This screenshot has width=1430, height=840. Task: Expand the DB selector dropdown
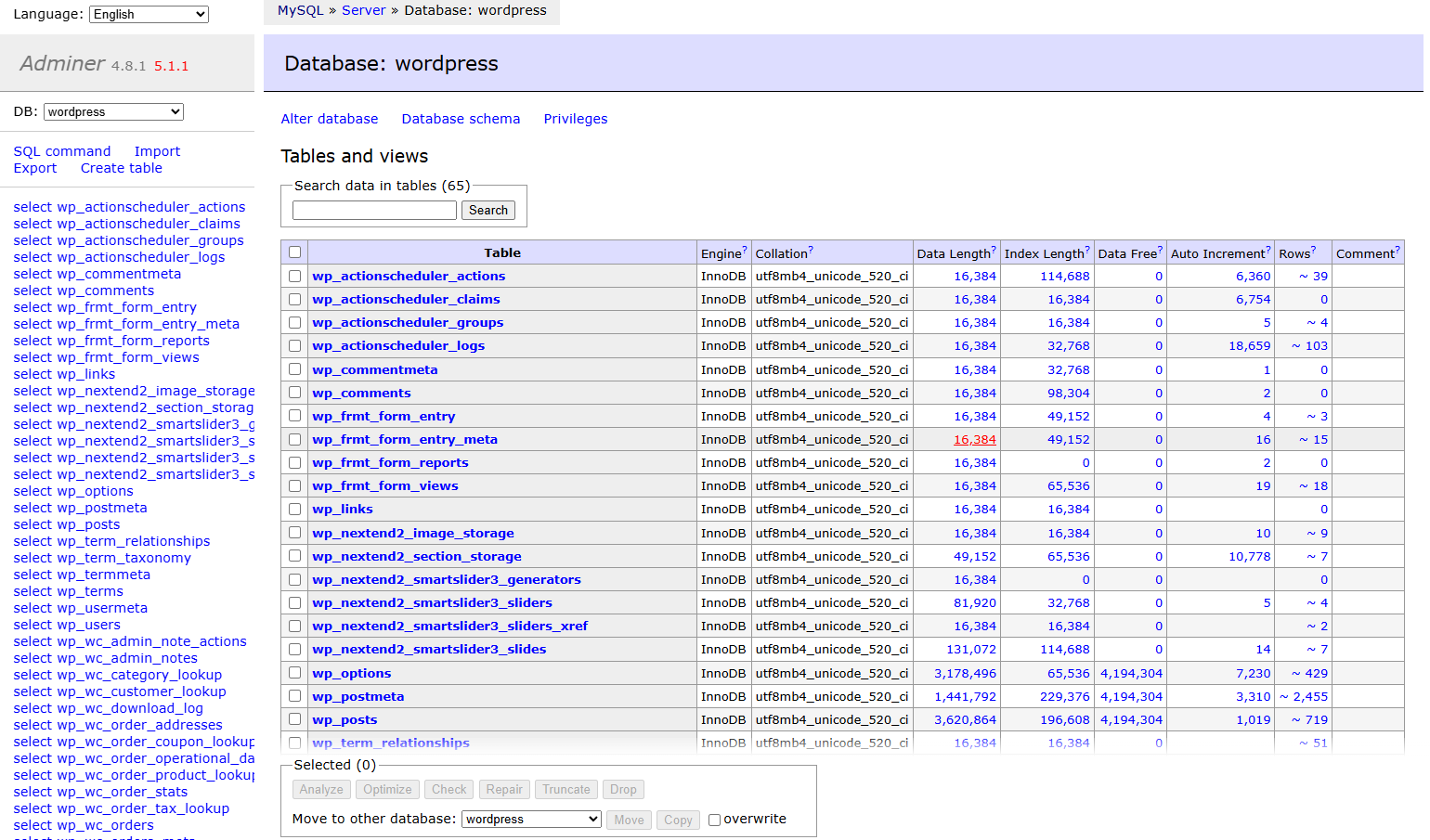(x=113, y=112)
